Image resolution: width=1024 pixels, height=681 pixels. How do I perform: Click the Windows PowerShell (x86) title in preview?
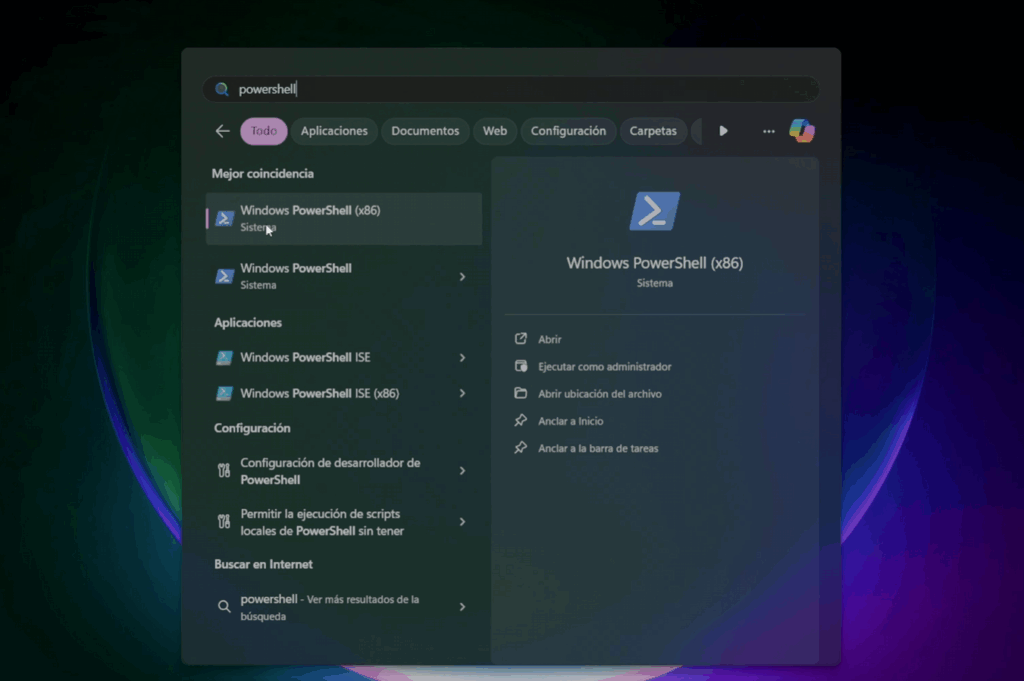tap(654, 263)
